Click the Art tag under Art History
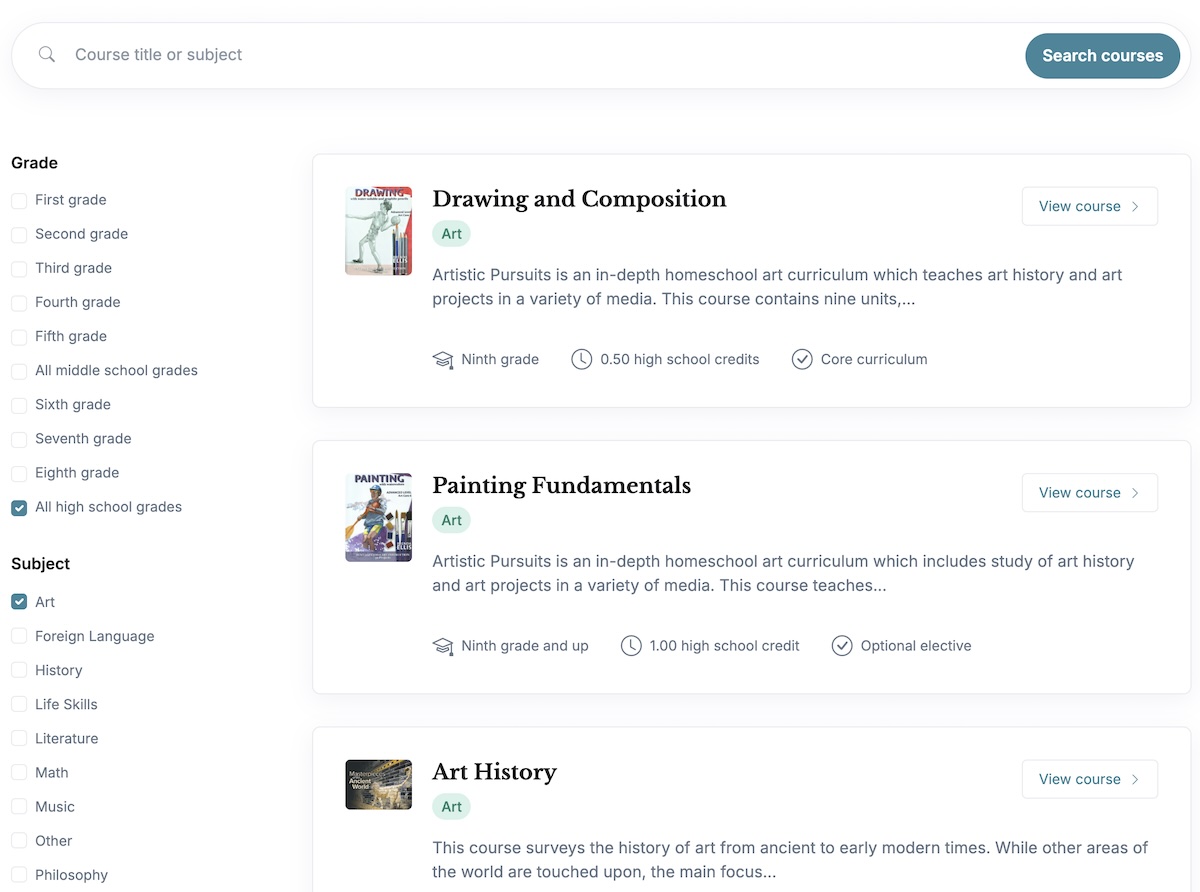Viewport: 1200px width, 892px height. 452,807
